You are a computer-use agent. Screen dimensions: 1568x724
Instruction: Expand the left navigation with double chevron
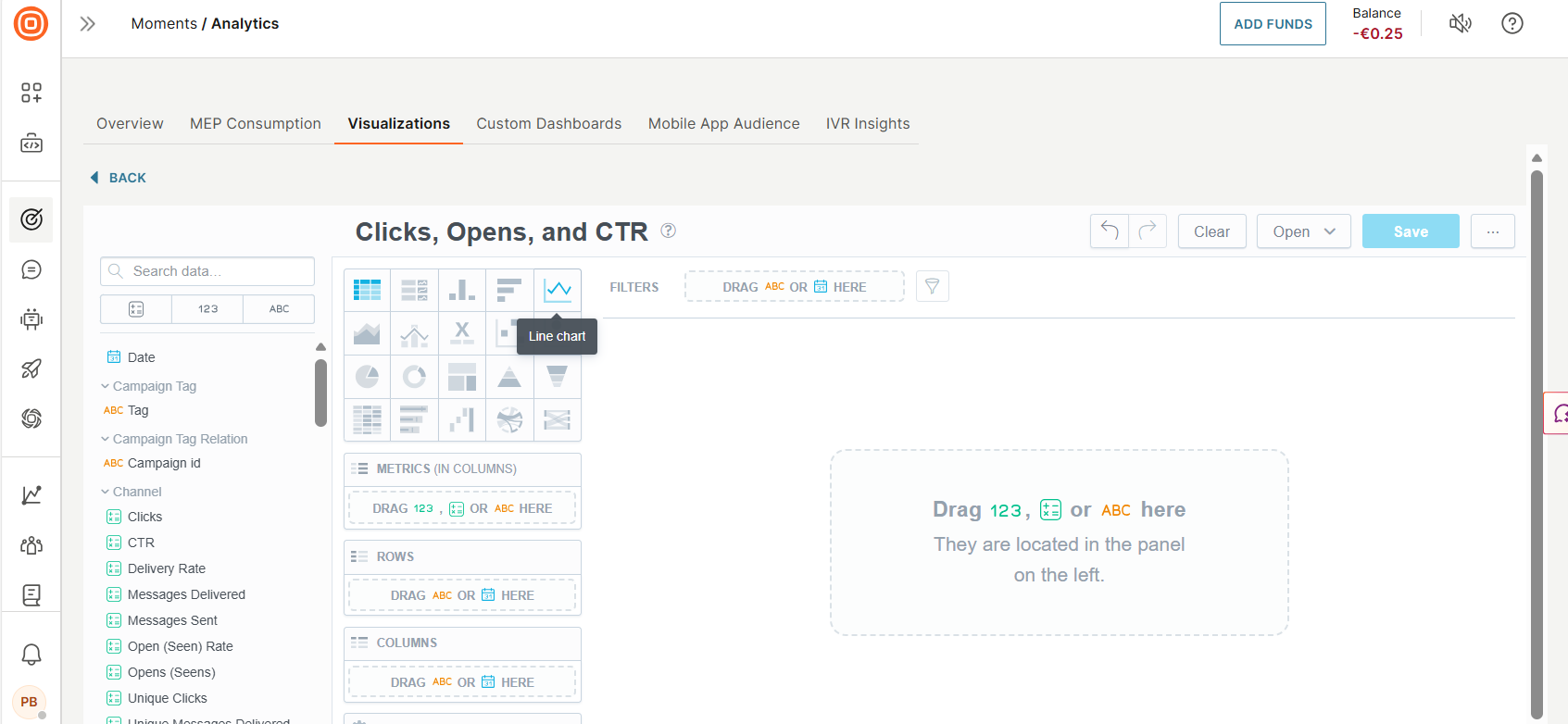[88, 24]
